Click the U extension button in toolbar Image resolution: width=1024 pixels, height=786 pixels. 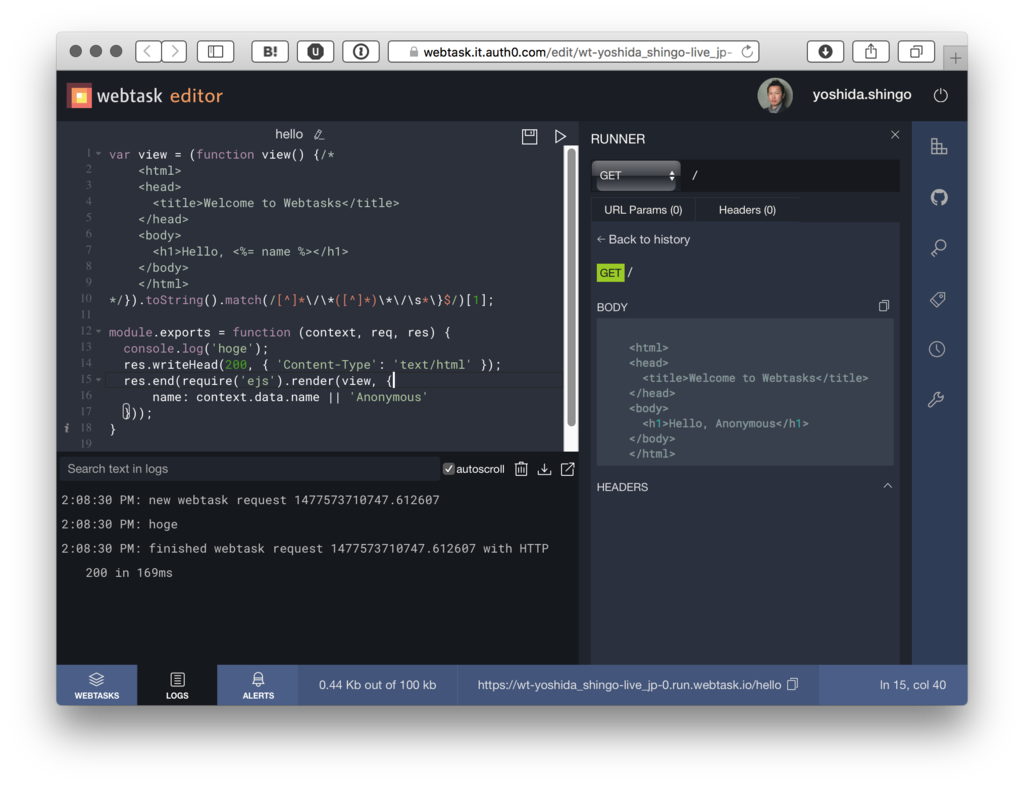coord(315,52)
